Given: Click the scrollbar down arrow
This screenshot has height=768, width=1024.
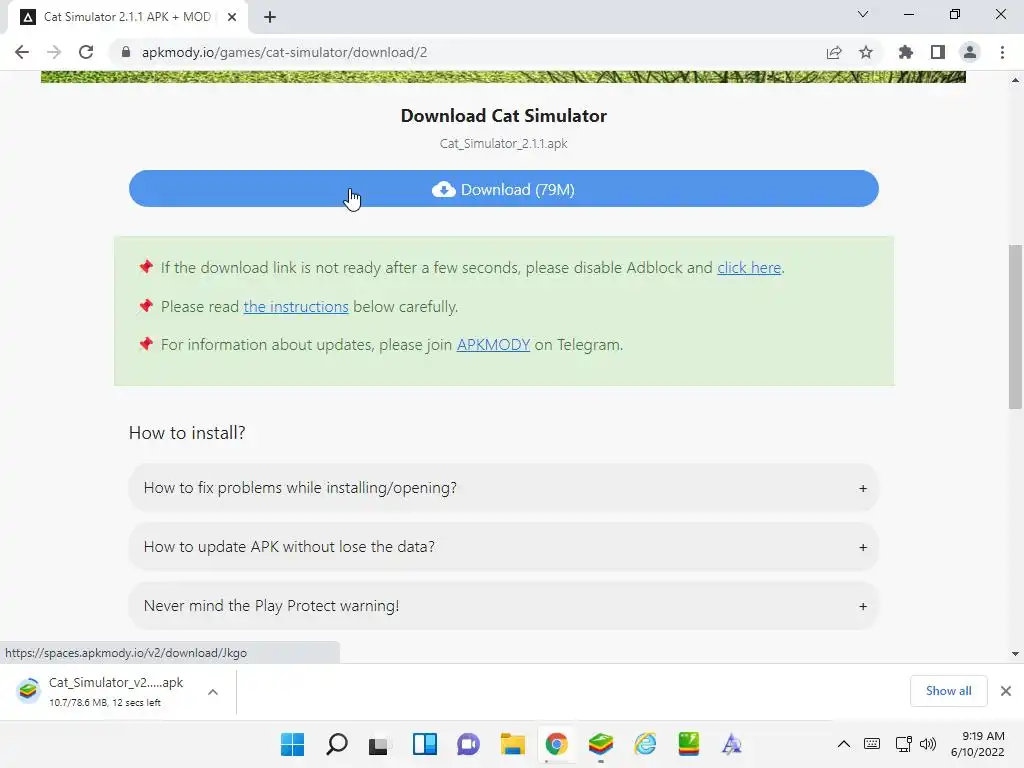Looking at the screenshot, I should pyautogui.click(x=1015, y=653).
